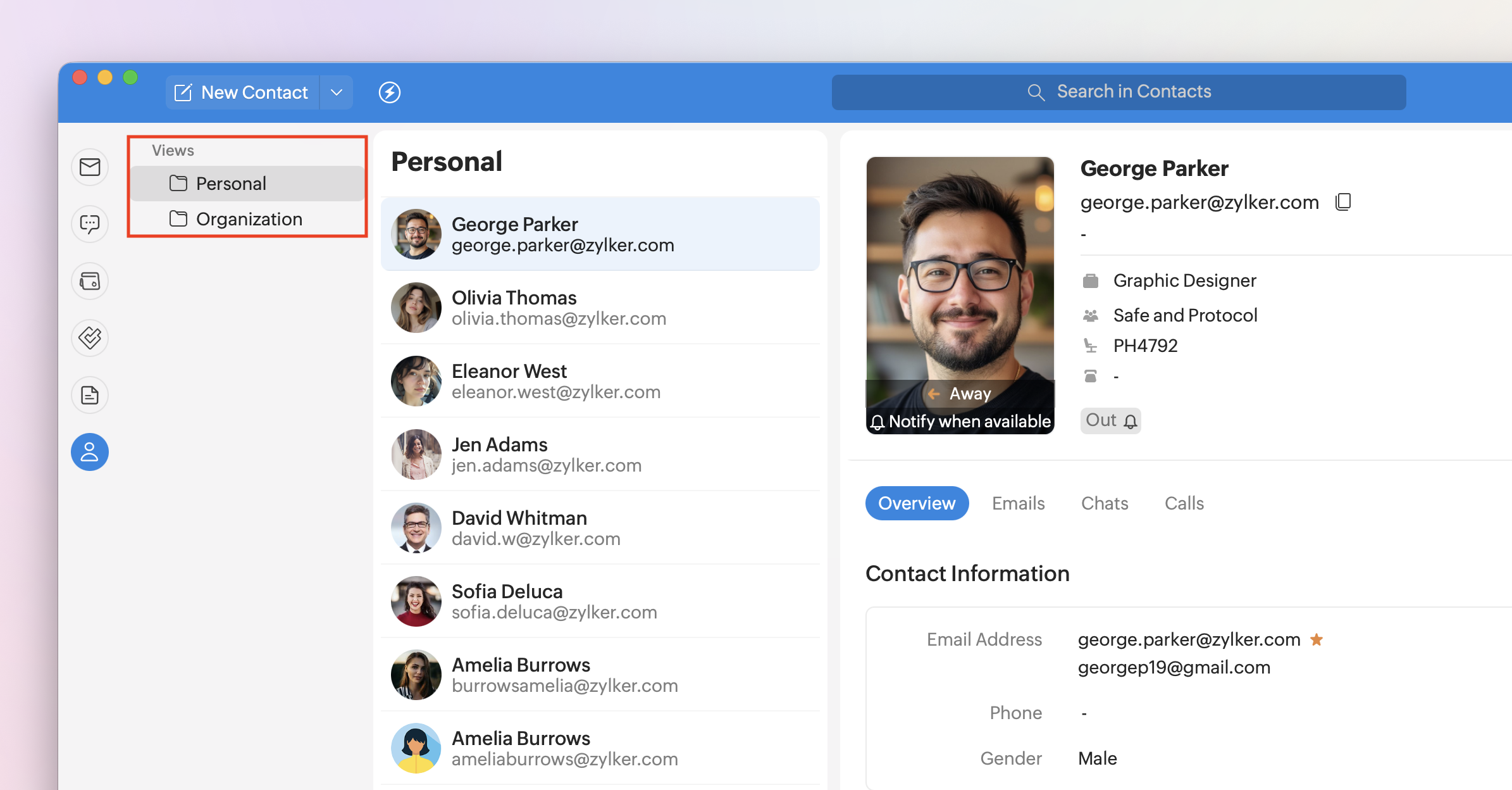Toggle the Out status bell badge
This screenshot has height=790, width=1512.
click(1111, 420)
